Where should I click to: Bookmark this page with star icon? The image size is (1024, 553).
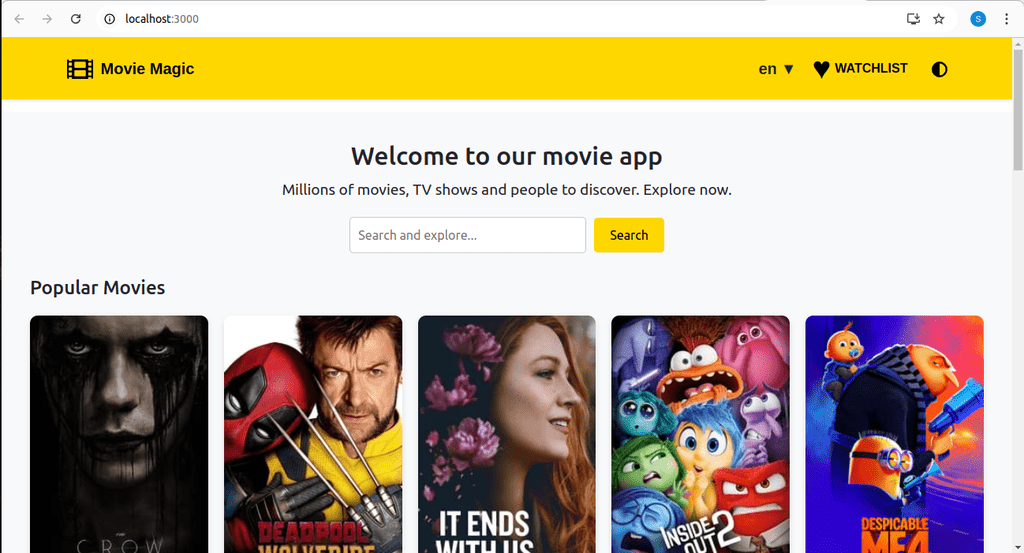tap(938, 19)
